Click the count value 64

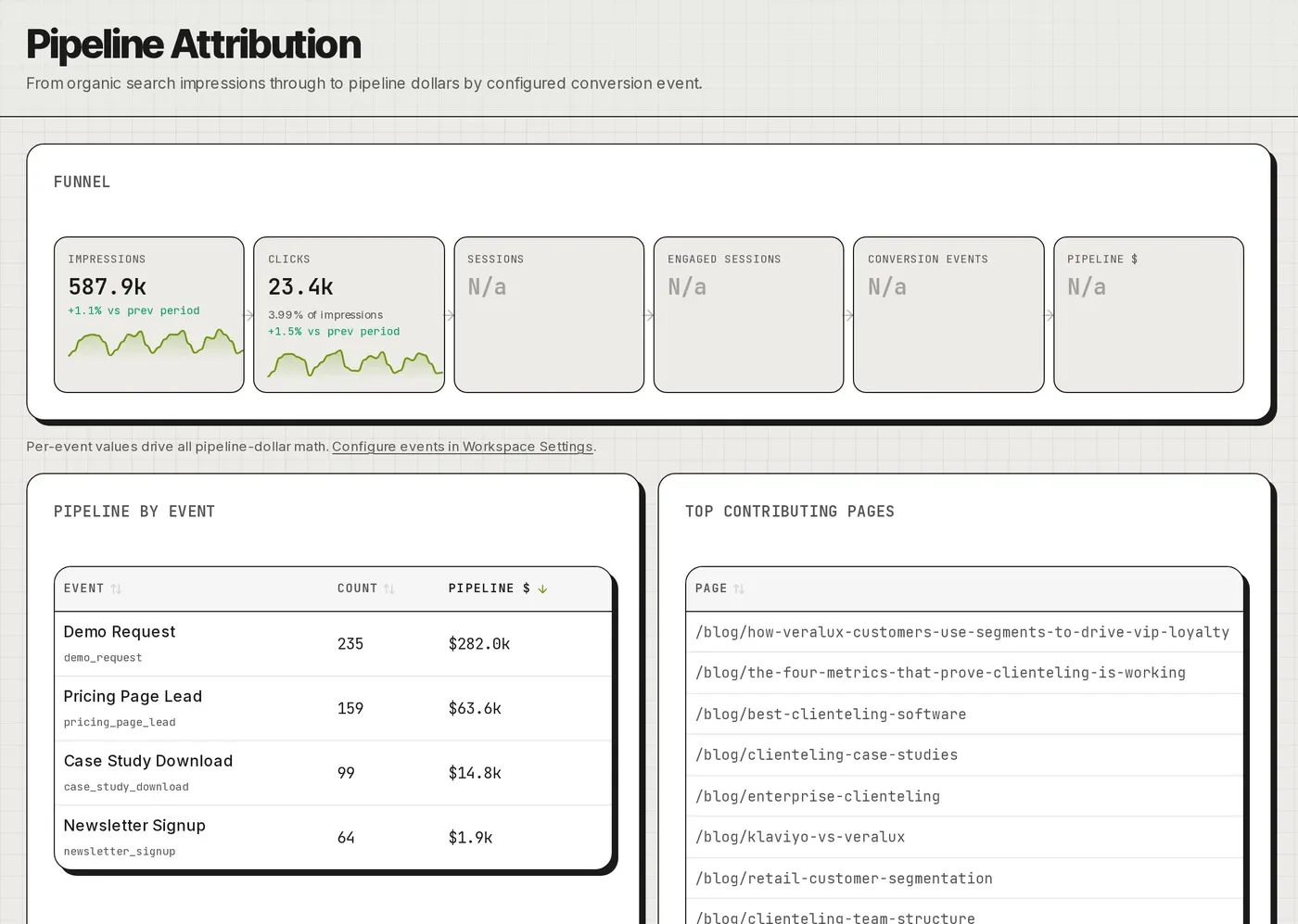point(346,838)
